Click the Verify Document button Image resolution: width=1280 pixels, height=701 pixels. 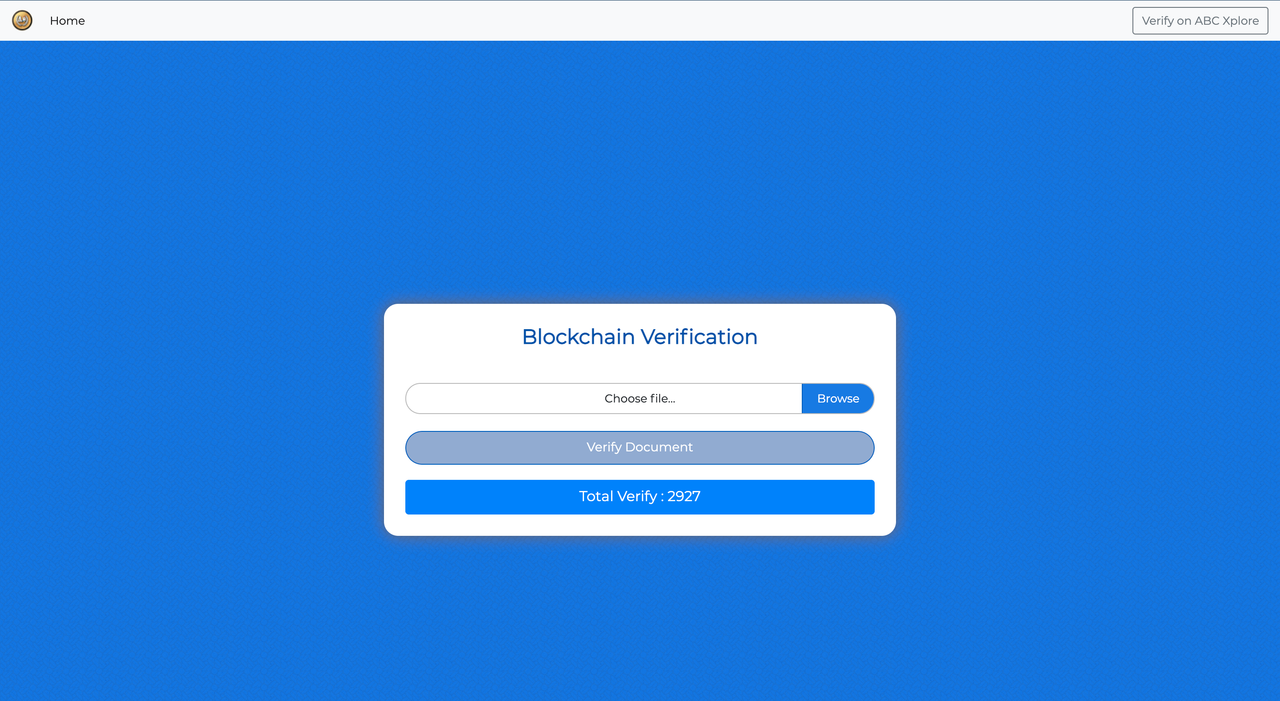point(640,447)
